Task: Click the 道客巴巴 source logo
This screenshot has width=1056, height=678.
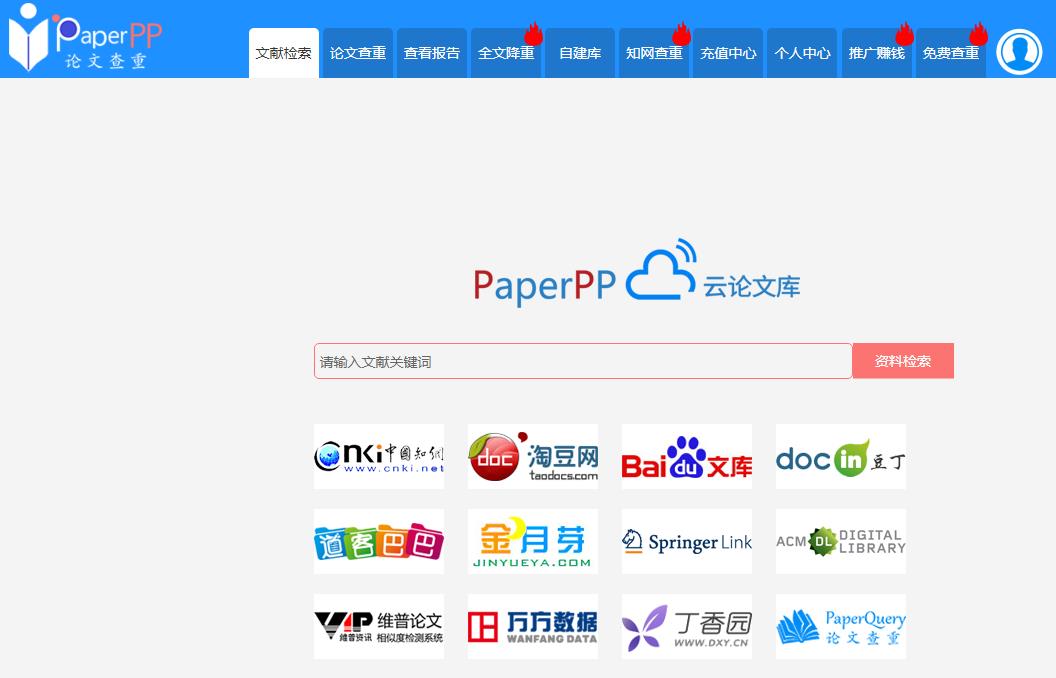Action: click(x=378, y=542)
